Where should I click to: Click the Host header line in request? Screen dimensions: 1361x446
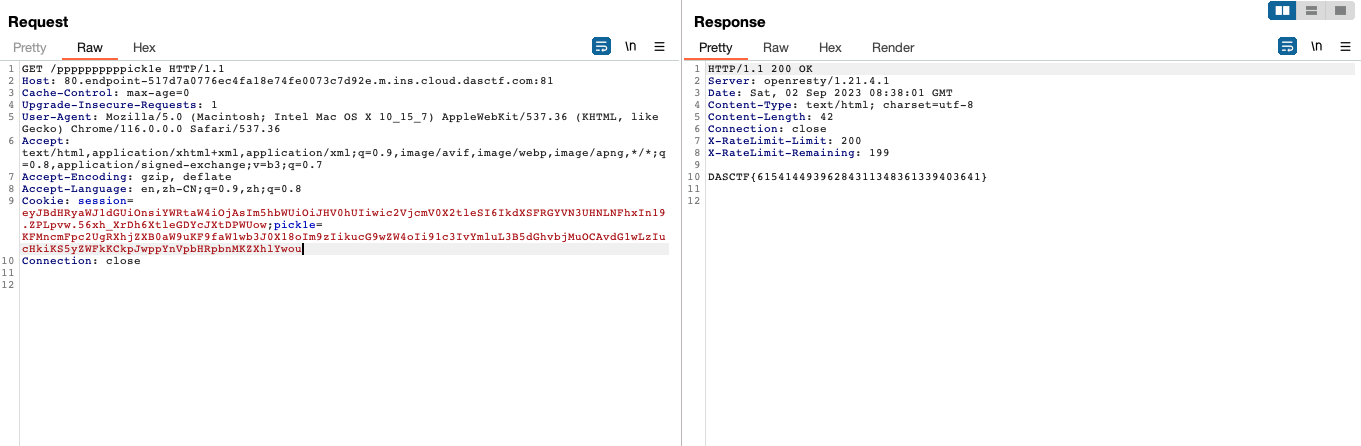[x=287, y=80]
